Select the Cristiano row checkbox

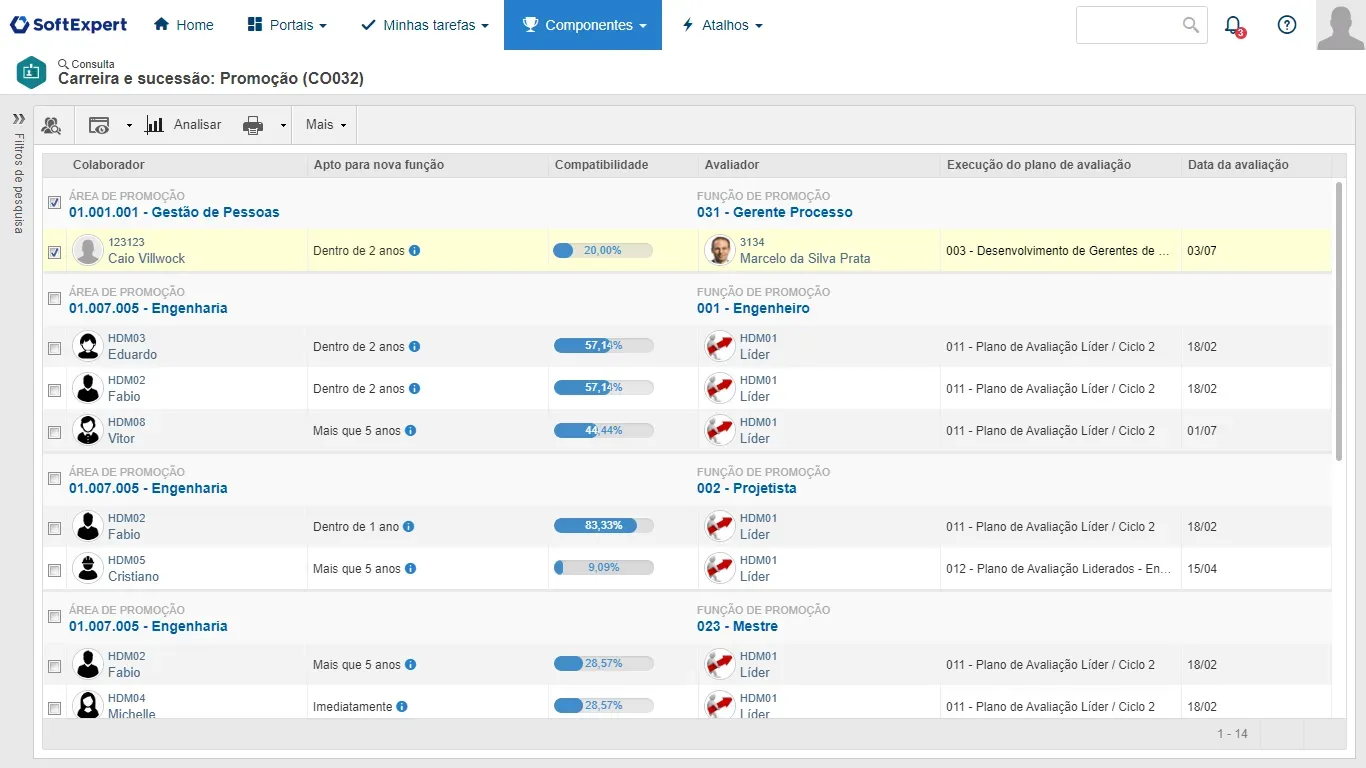point(54,570)
